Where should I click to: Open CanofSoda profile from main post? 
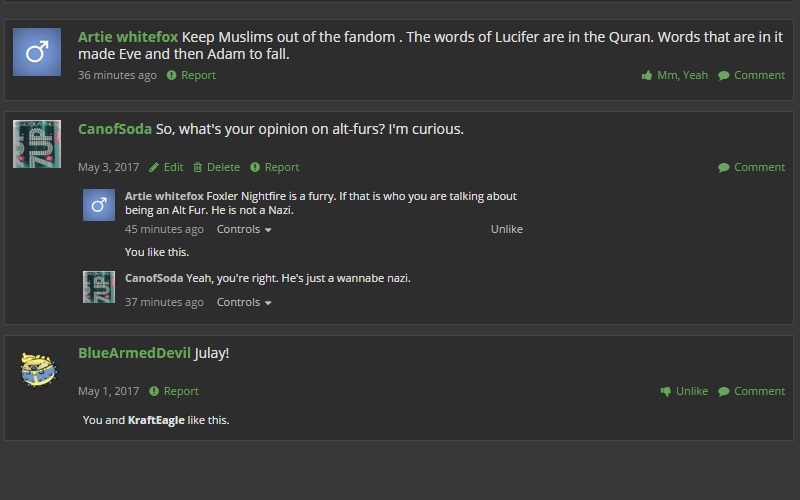tap(115, 129)
